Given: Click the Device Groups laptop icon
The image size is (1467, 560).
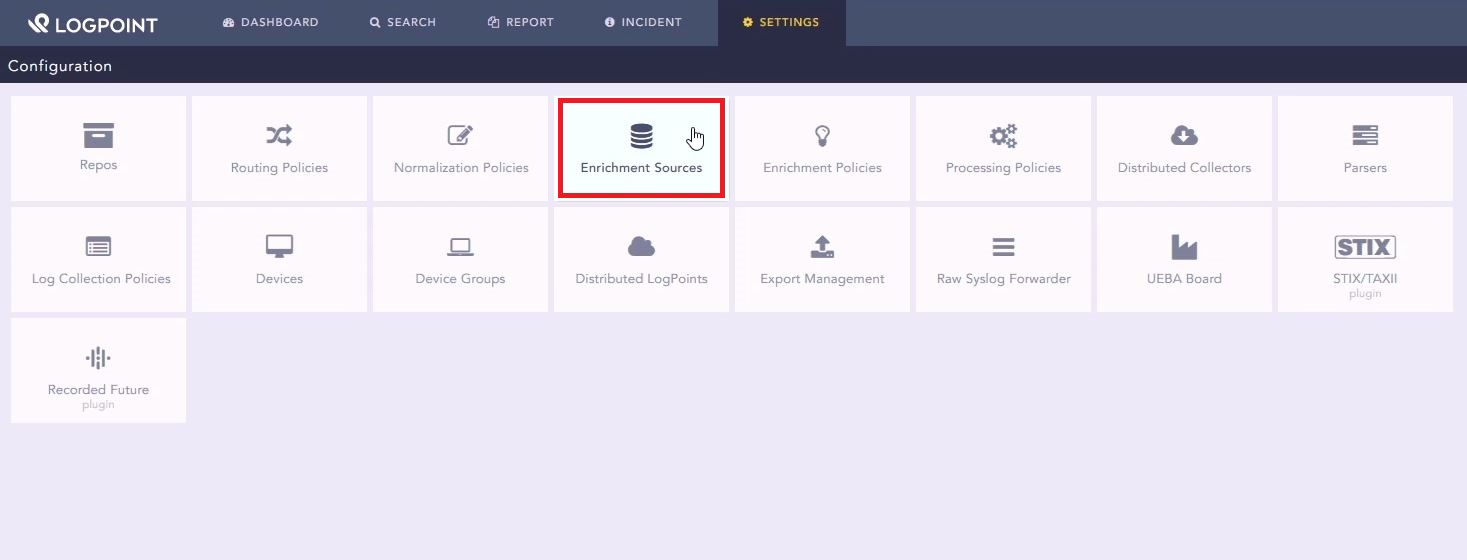Looking at the screenshot, I should (460, 247).
